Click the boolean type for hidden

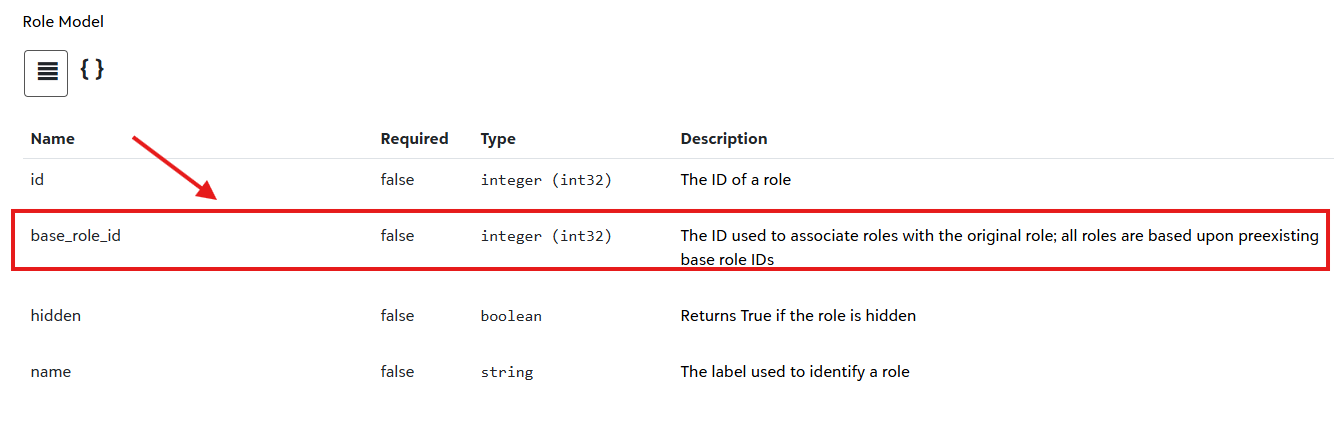[x=511, y=316]
